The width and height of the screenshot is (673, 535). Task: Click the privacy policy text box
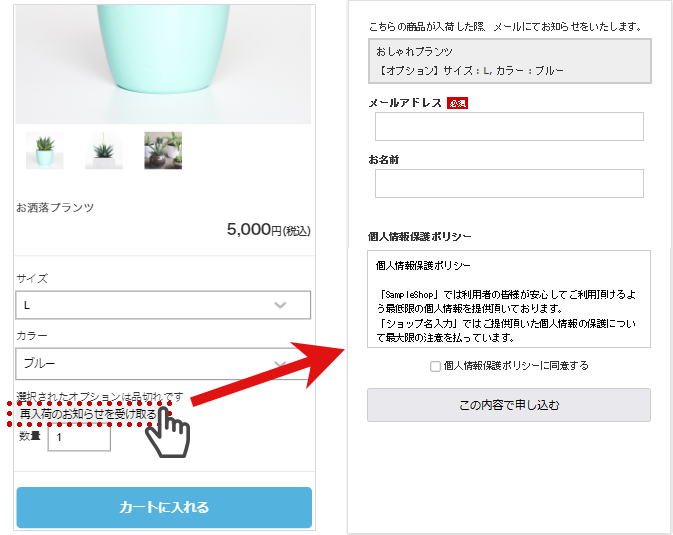pyautogui.click(x=509, y=299)
